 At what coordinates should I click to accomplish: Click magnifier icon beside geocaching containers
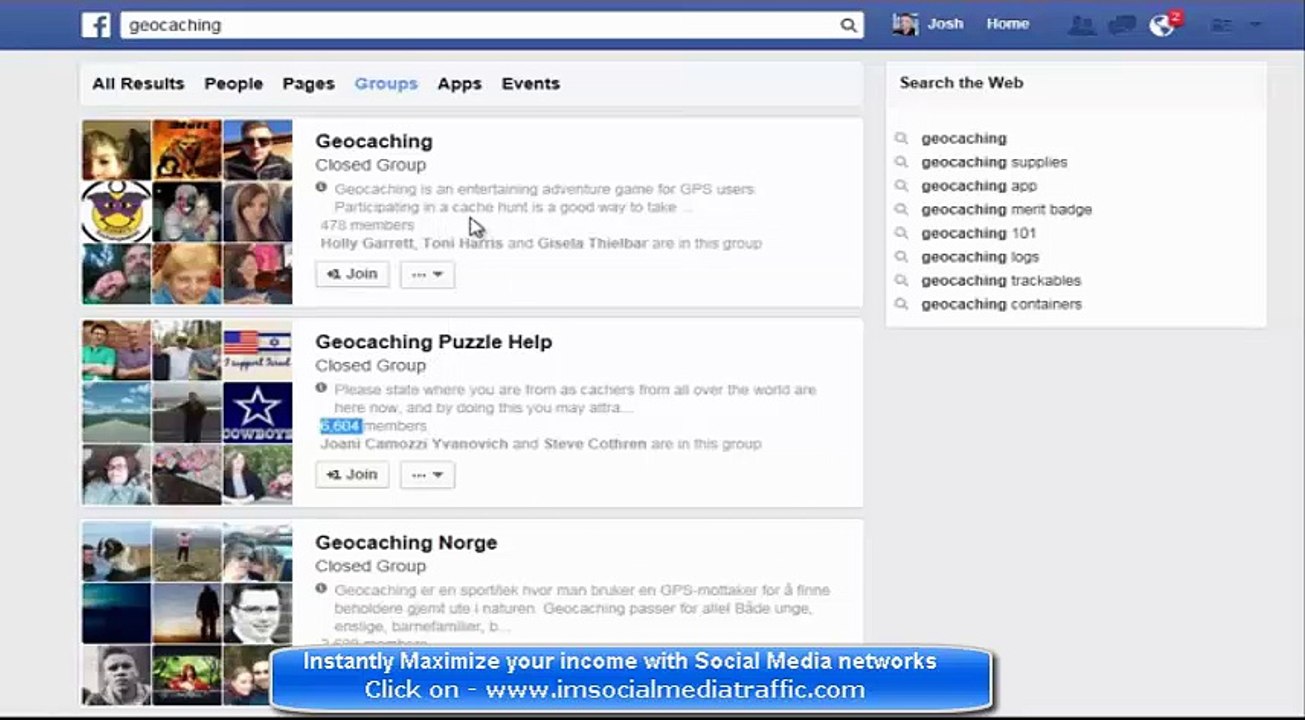(901, 304)
